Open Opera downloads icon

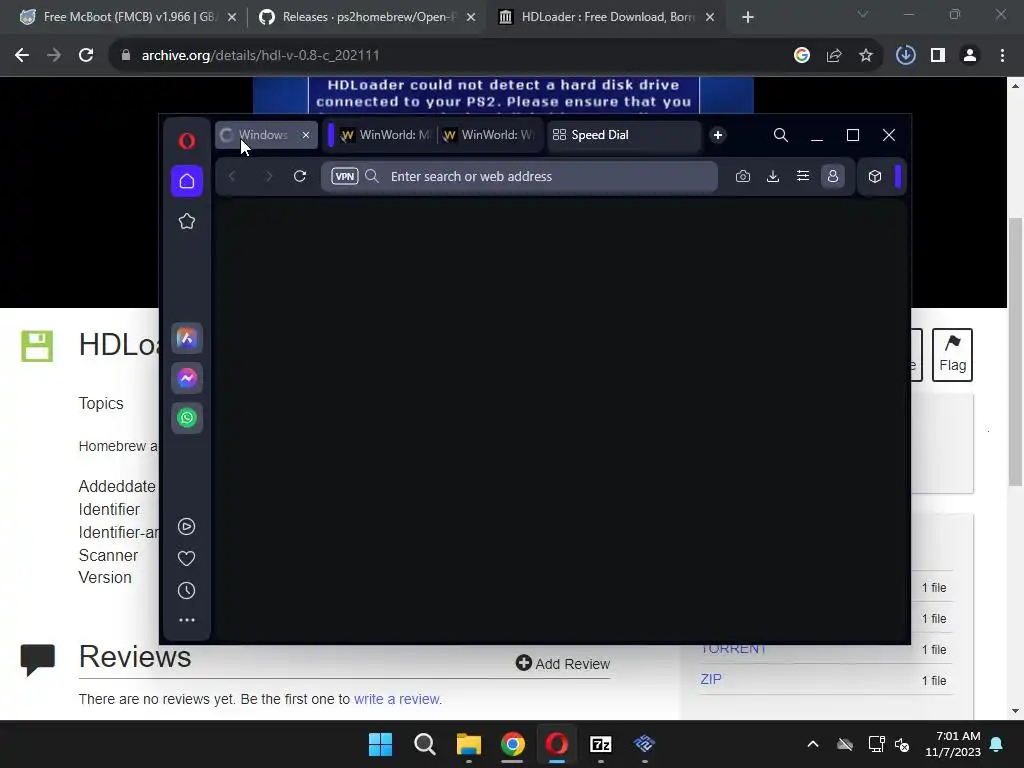click(x=773, y=176)
